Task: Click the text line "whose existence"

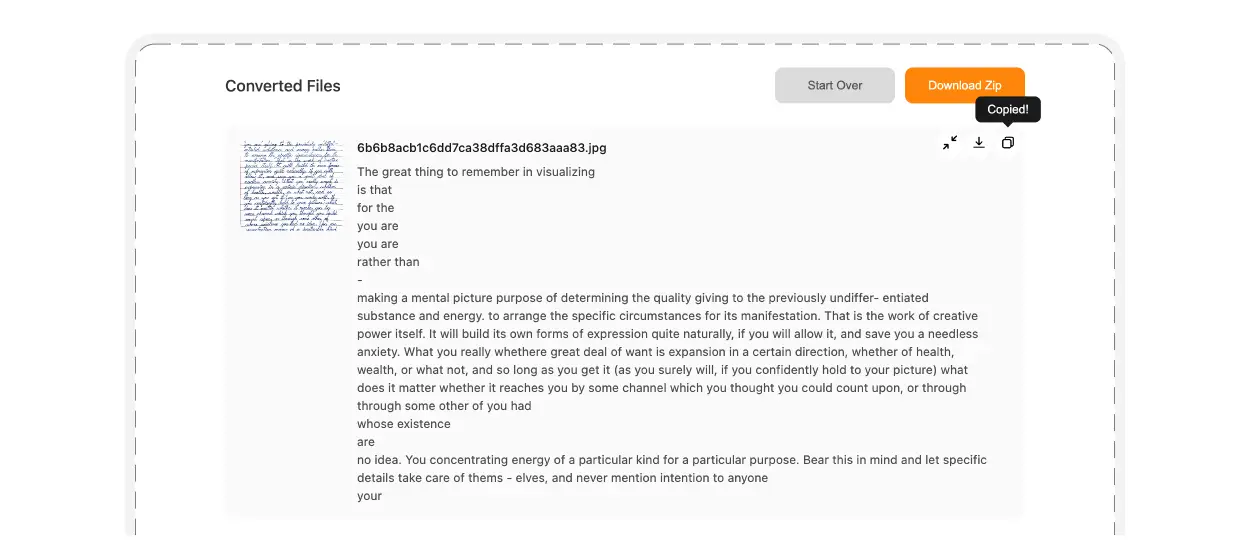Action: pos(404,424)
